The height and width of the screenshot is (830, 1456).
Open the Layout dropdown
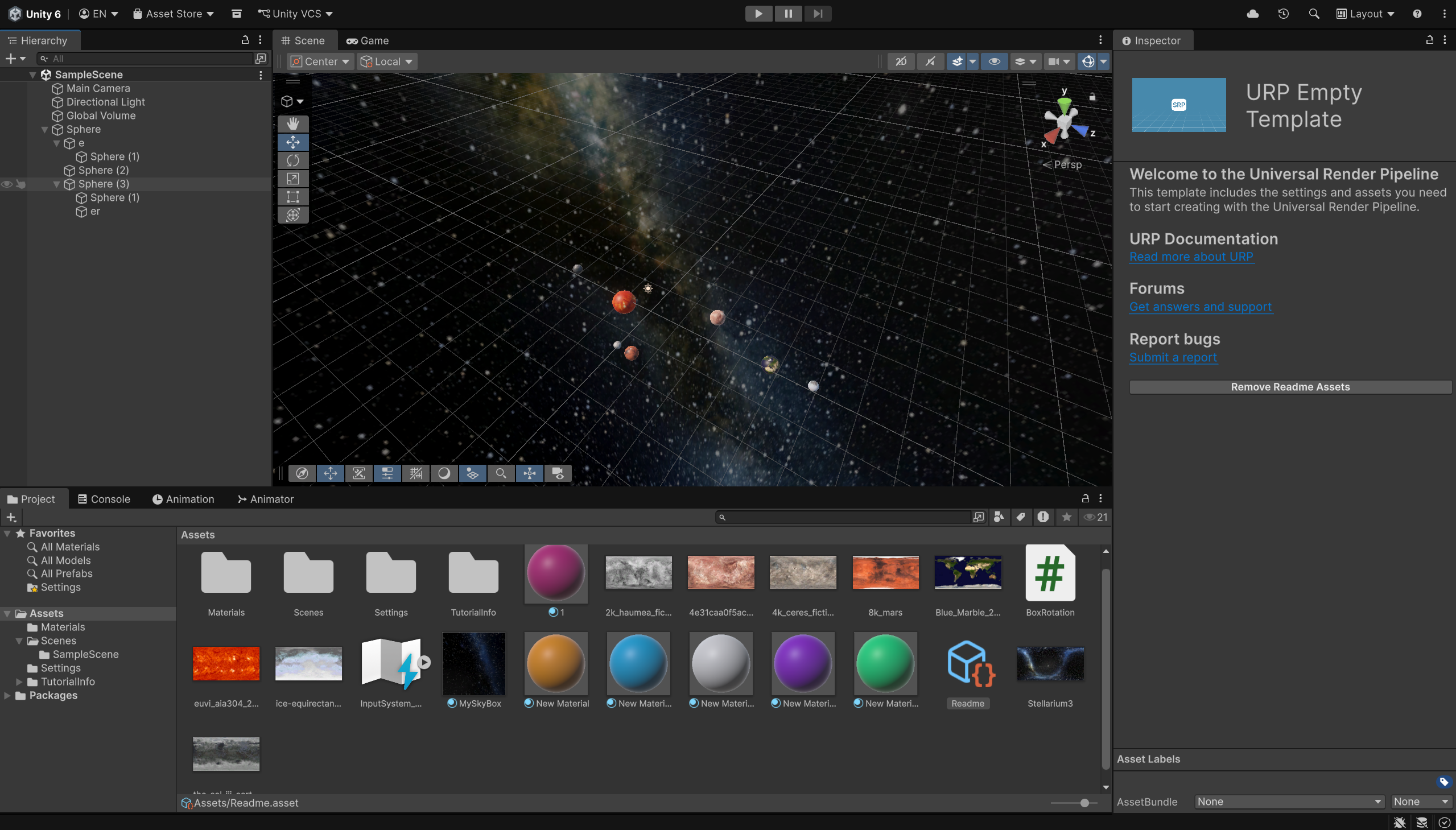click(x=1366, y=14)
